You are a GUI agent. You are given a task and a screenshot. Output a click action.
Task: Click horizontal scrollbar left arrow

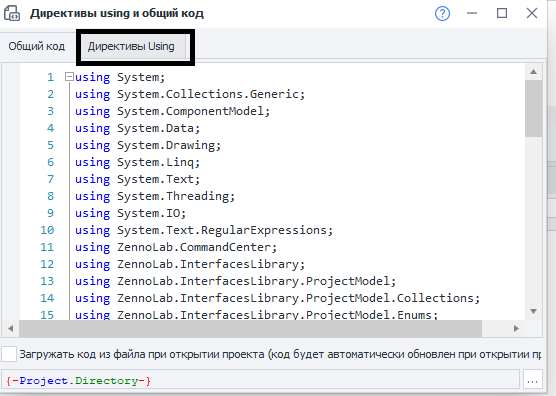click(11, 328)
